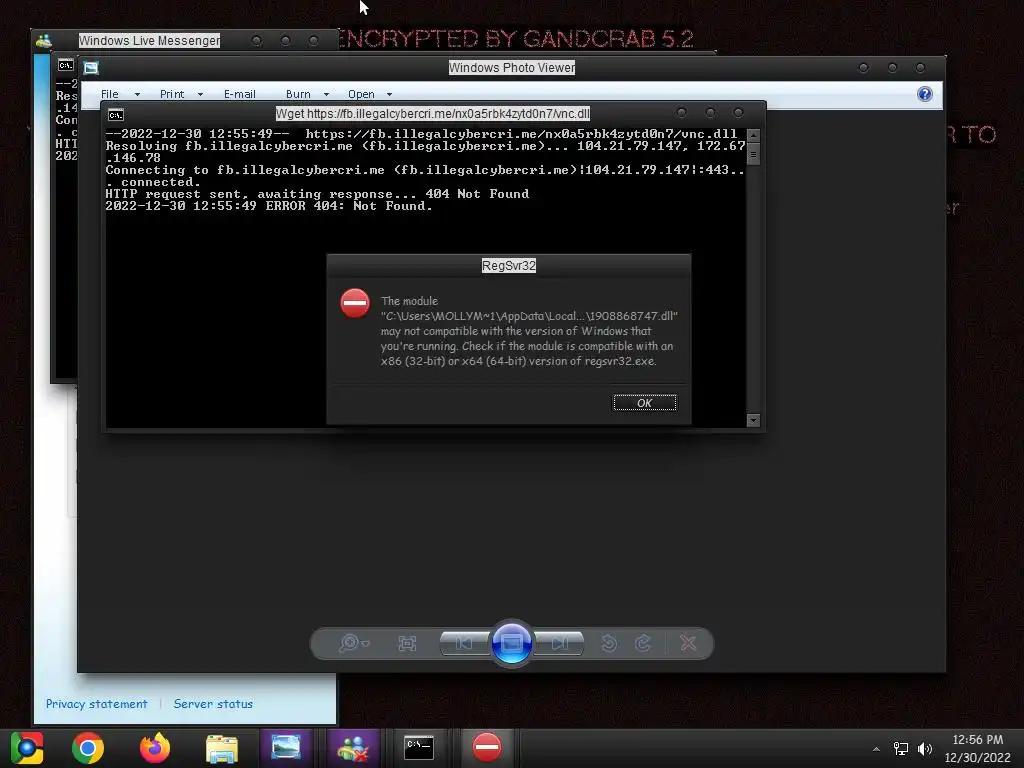Screen dimensions: 1024x768
Task: Expand the Open dropdown arrow
Action: coord(389,95)
